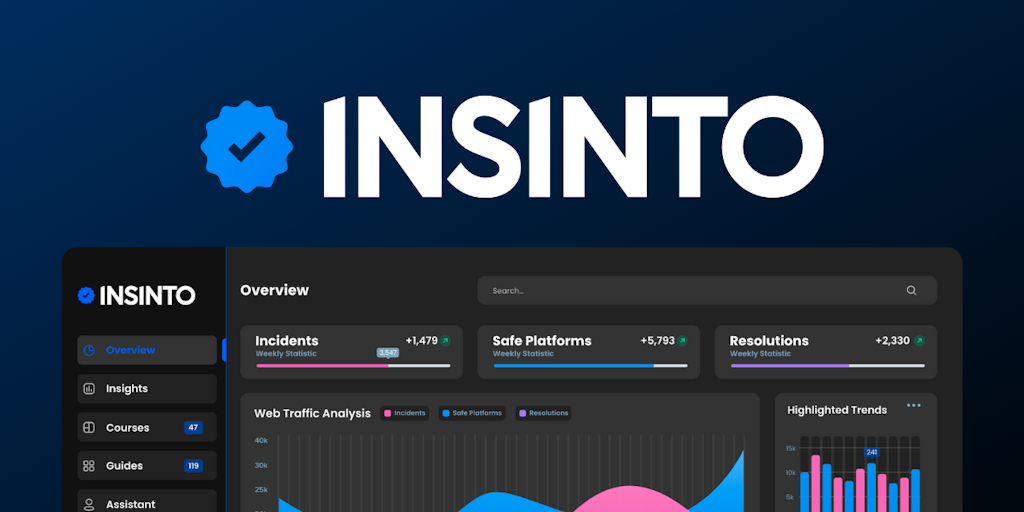Open the Guides sidebar item
Image resolution: width=1024 pixels, height=512 pixels.
147,466
